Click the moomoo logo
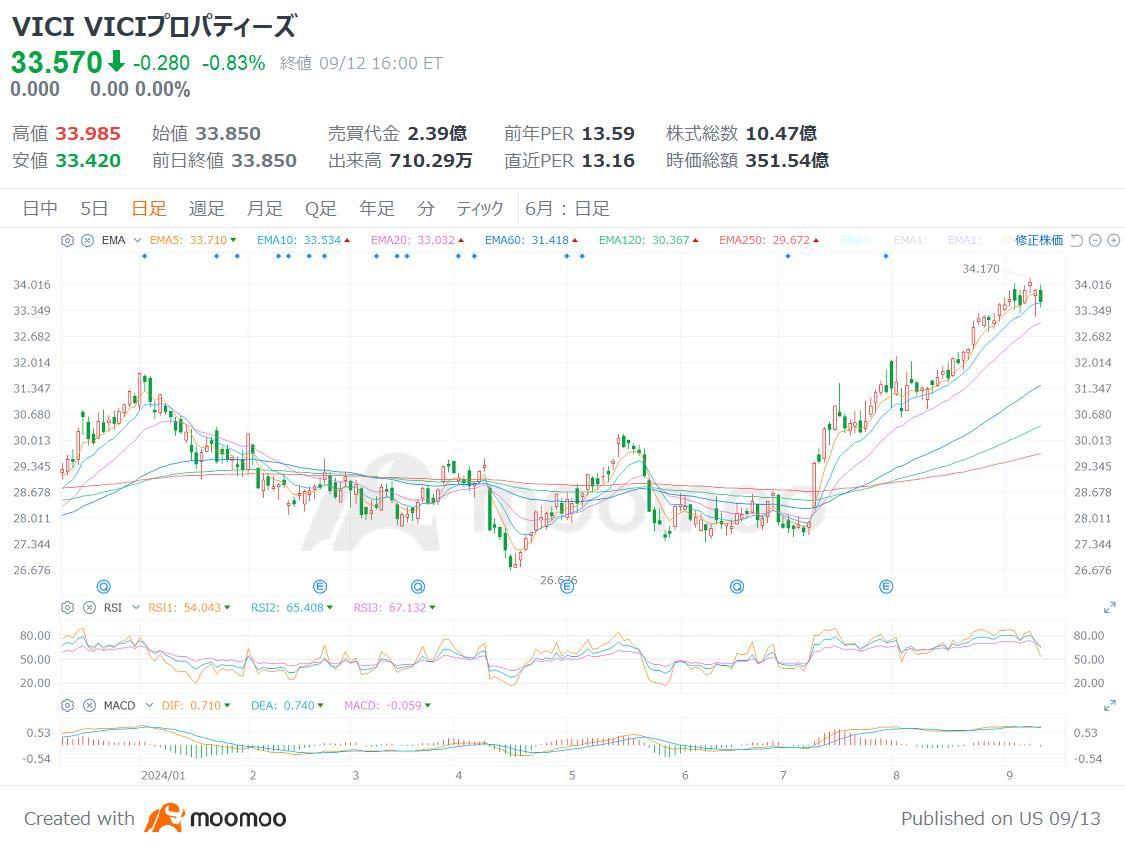Image resolution: width=1125 pixels, height=850 pixels. point(215,818)
